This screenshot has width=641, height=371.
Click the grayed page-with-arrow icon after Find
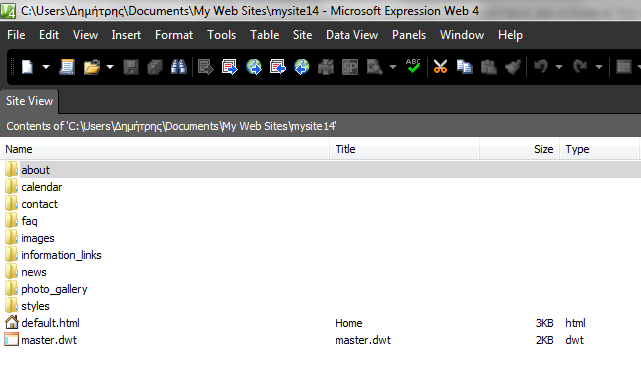tap(206, 67)
